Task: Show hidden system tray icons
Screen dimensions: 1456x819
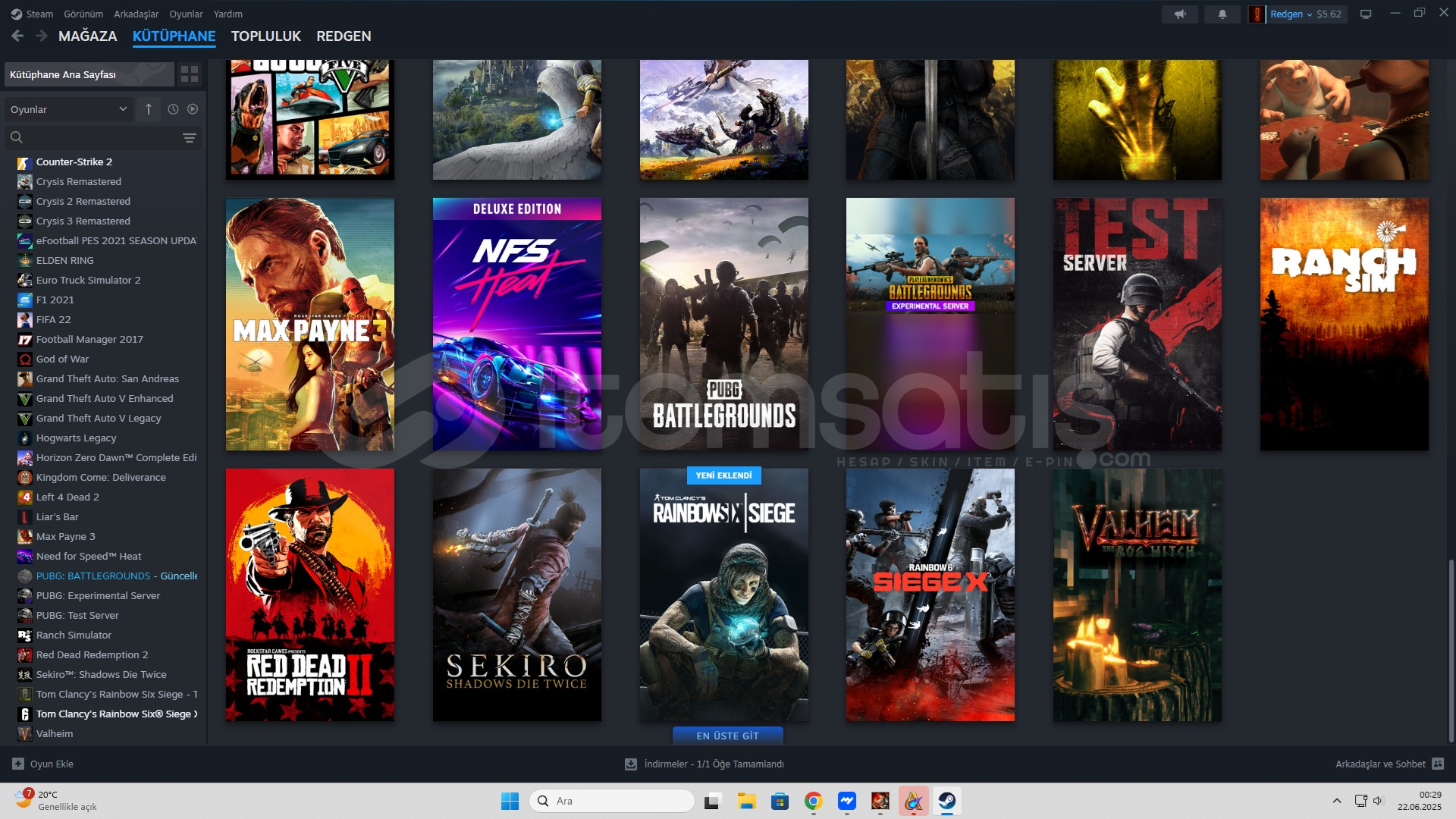Action: 1336,801
